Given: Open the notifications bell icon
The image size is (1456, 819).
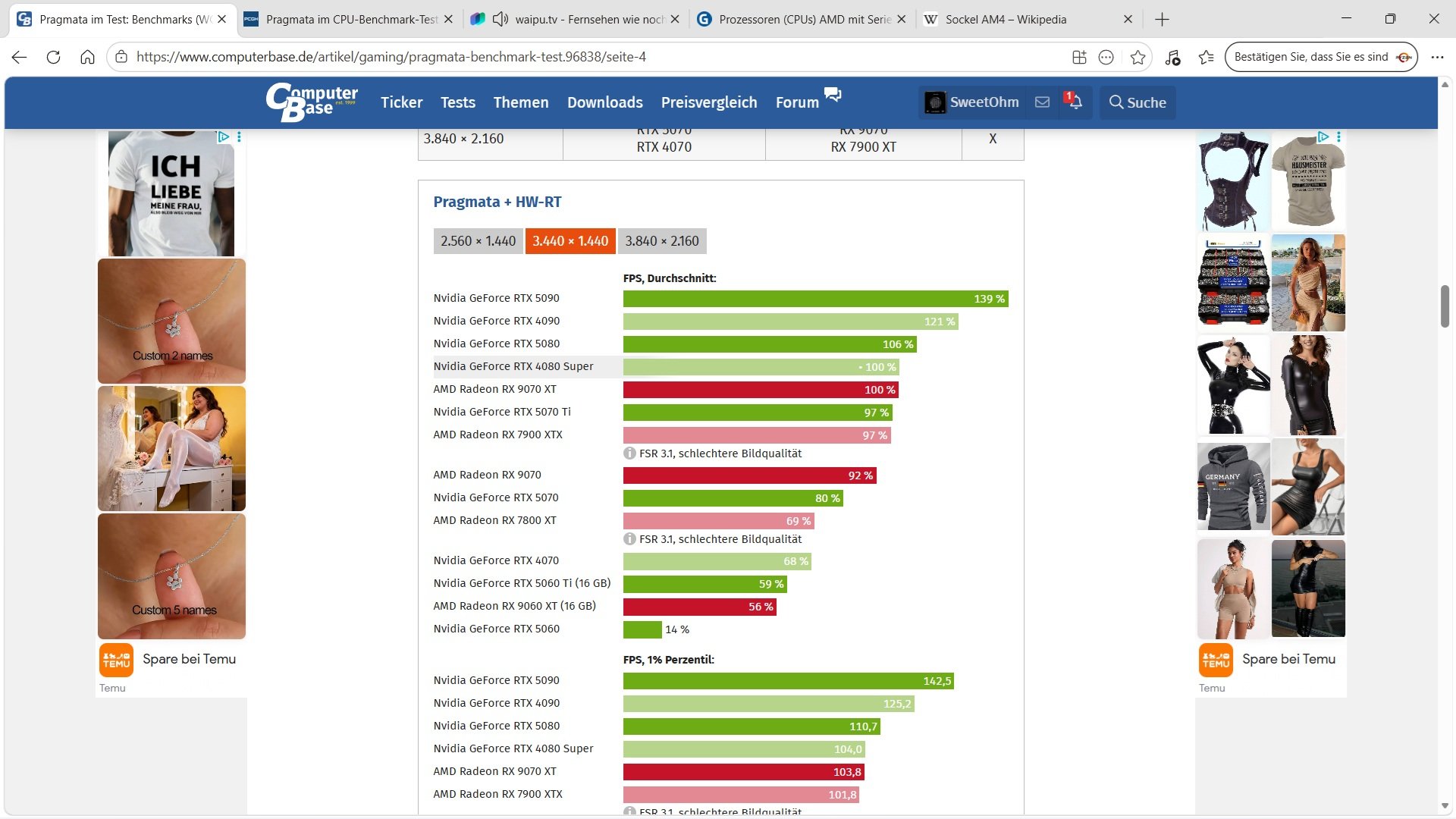Looking at the screenshot, I should coord(1075,102).
